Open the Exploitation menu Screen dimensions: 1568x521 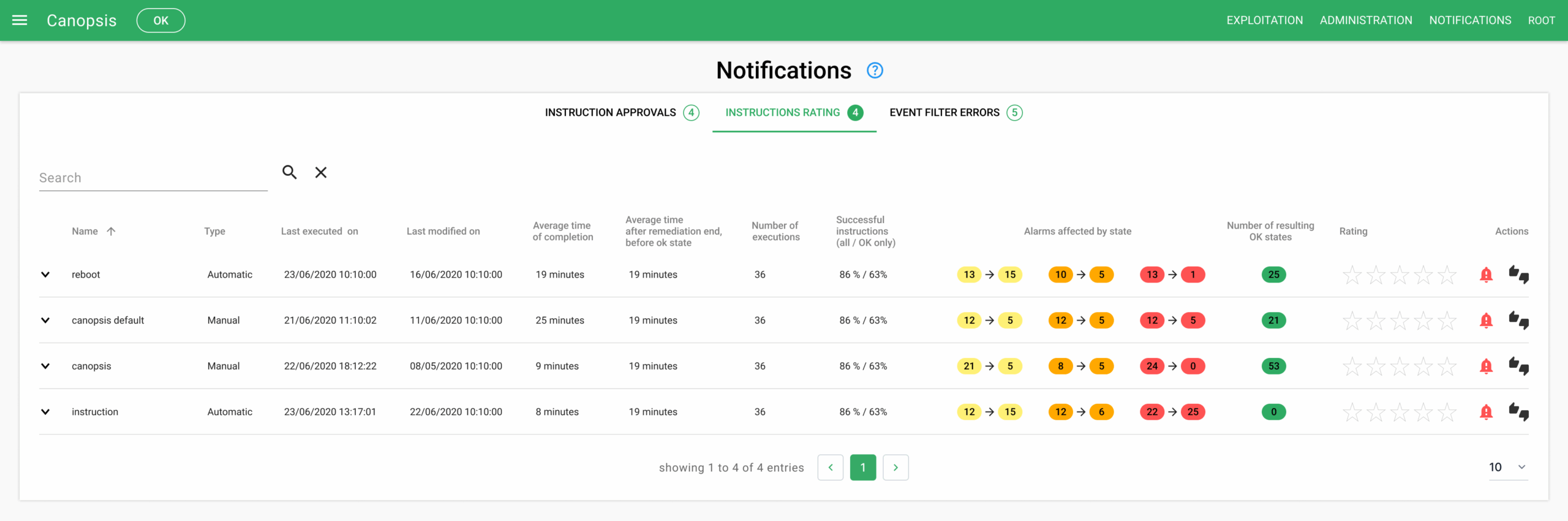[1264, 20]
